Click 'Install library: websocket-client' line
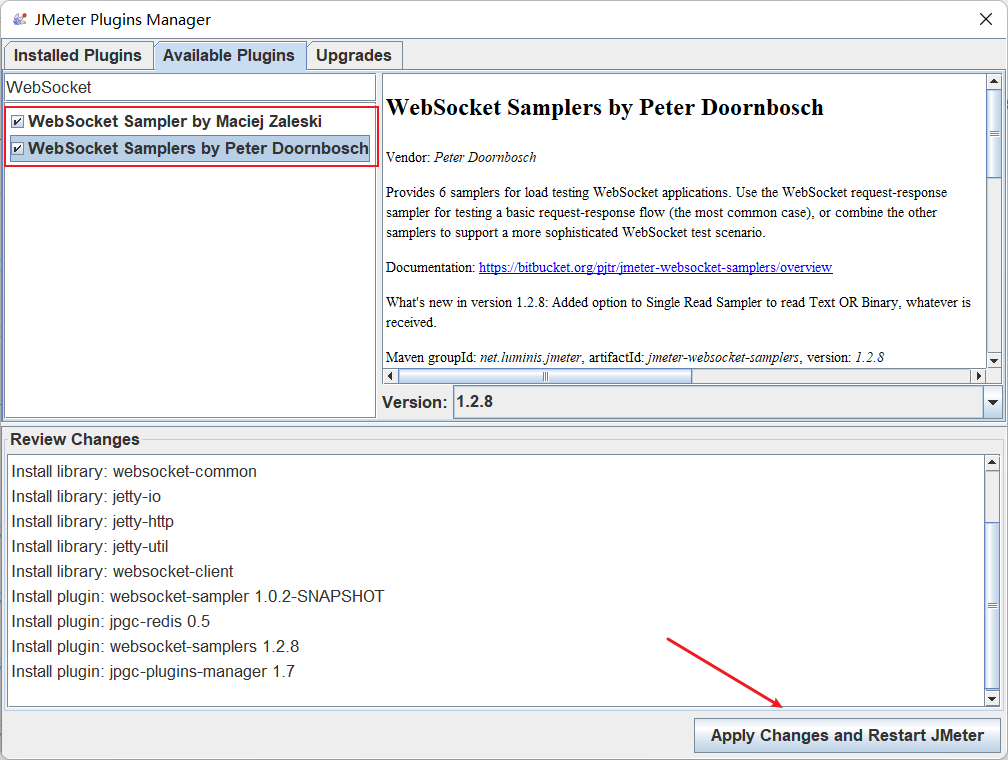The width and height of the screenshot is (1008, 760). tap(122, 572)
